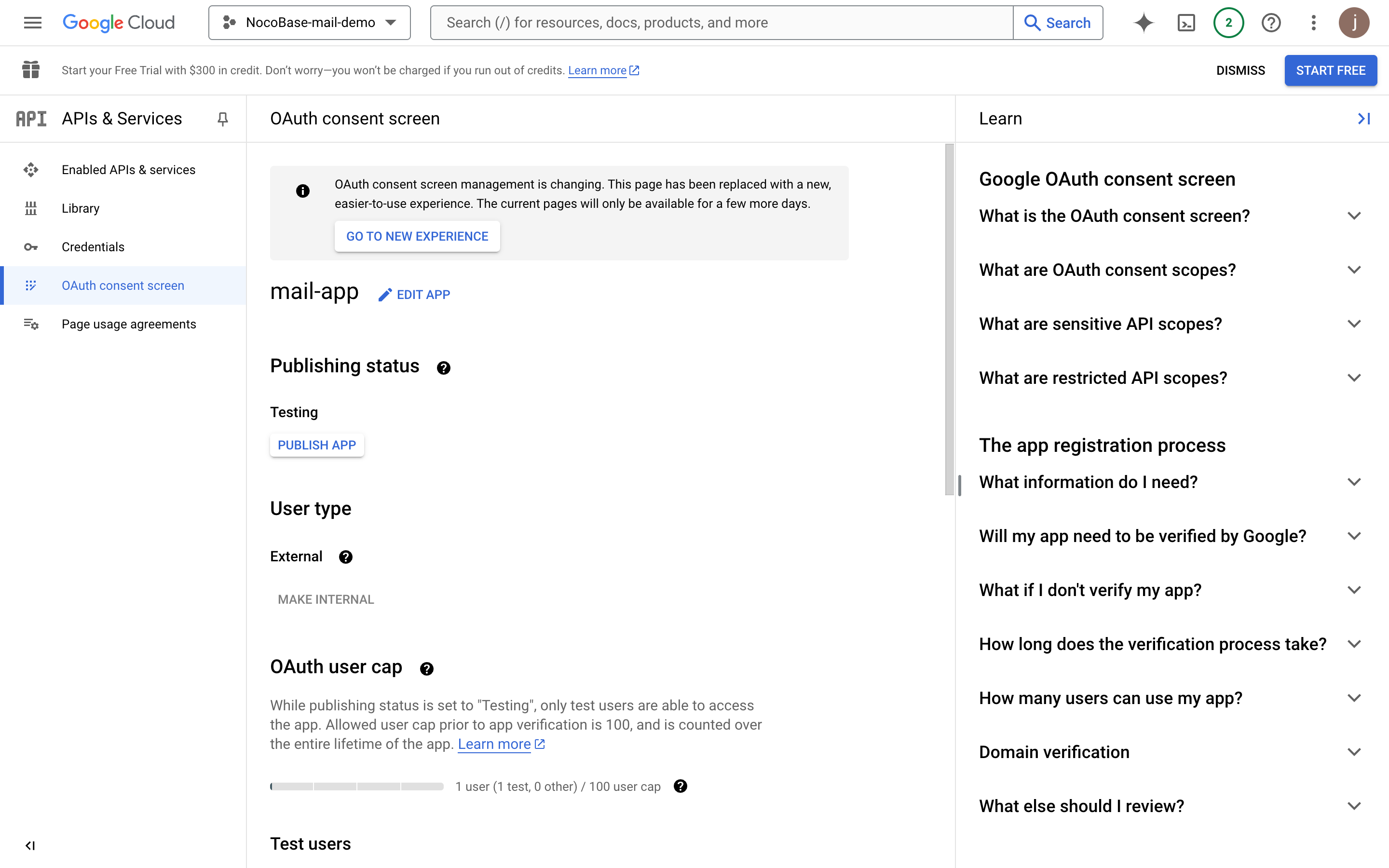Activate Cloud Shell terminal icon

[1186, 22]
